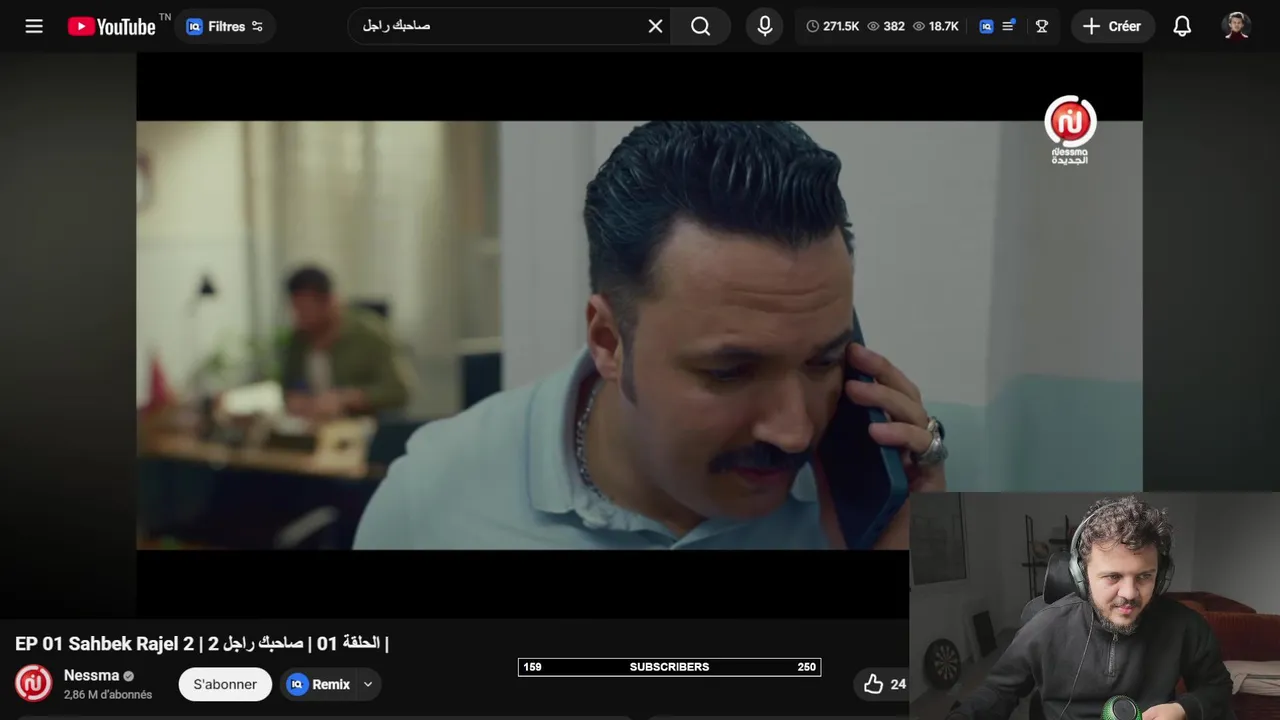Viewport: 1280px width, 720px height.
Task: Click the 18.7K views stat
Action: [x=936, y=26]
